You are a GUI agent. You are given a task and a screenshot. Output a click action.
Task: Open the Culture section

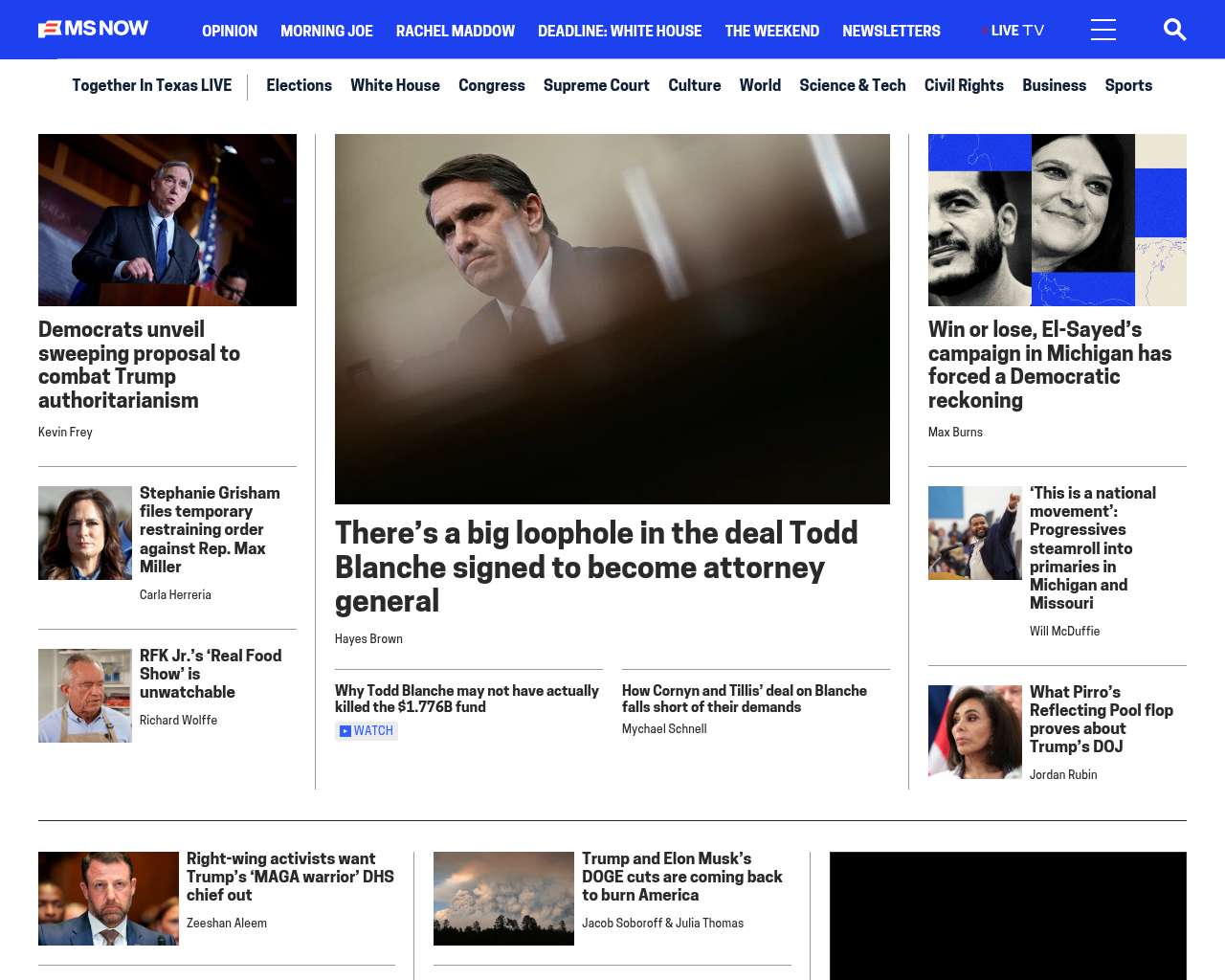[x=694, y=85]
